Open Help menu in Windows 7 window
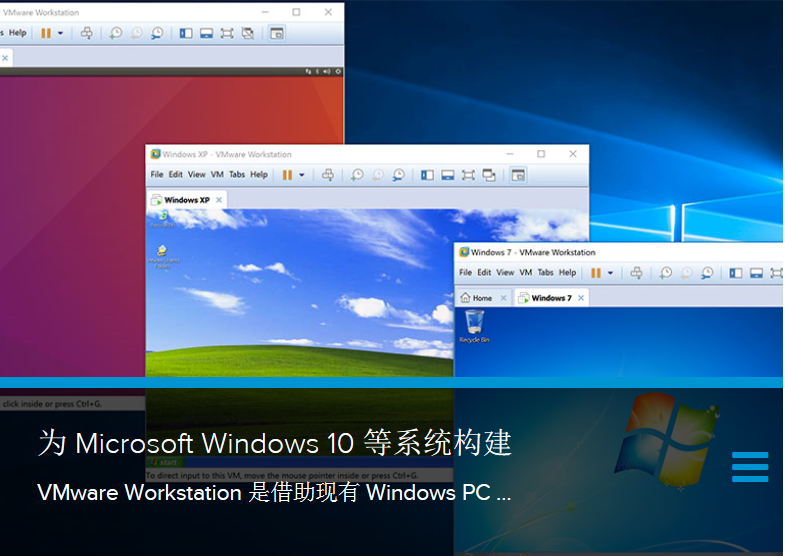785x556 pixels. (567, 272)
